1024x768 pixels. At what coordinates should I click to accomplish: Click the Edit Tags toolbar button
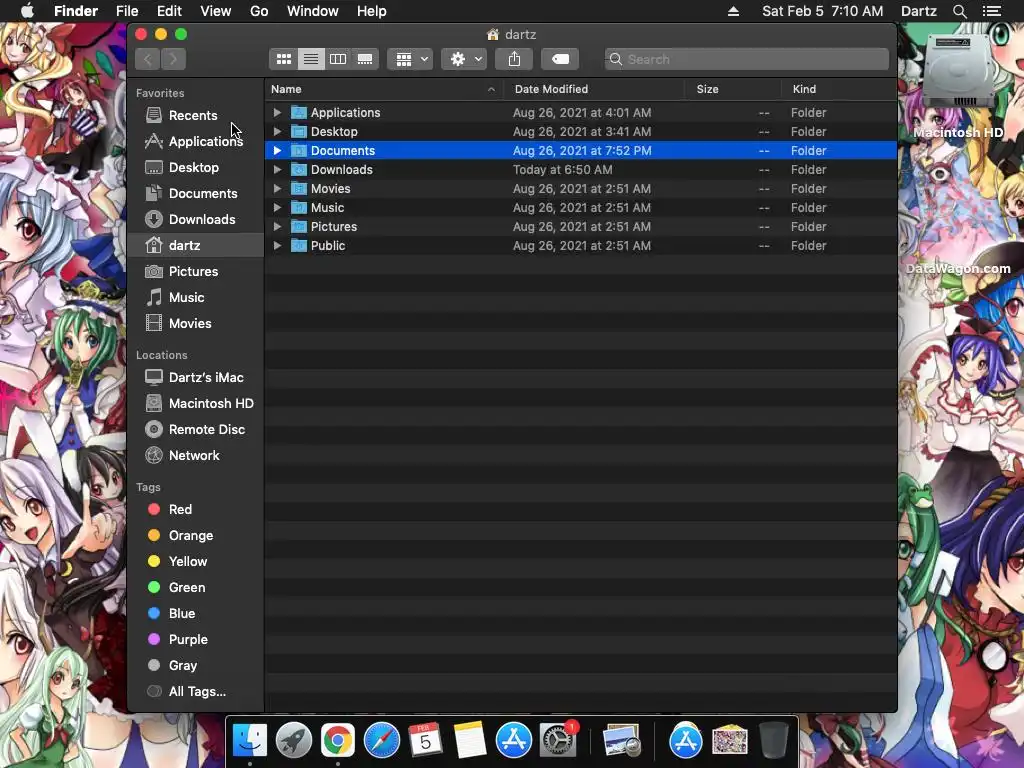[560, 59]
